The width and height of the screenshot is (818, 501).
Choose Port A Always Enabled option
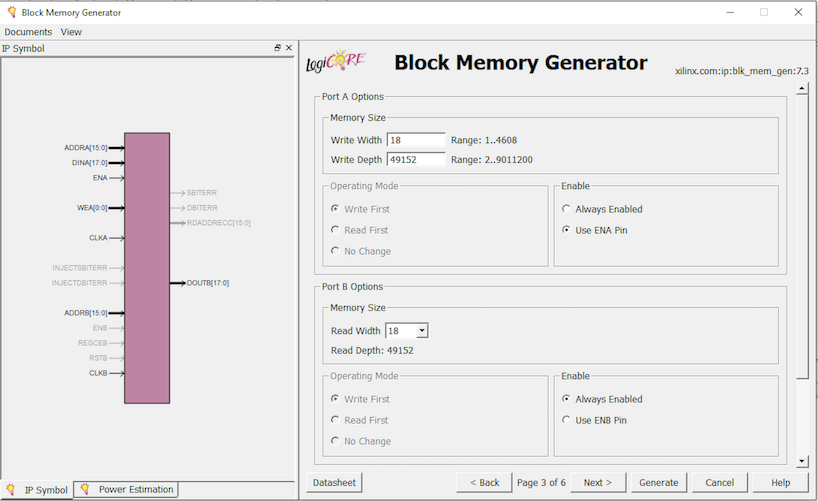[x=566, y=209]
